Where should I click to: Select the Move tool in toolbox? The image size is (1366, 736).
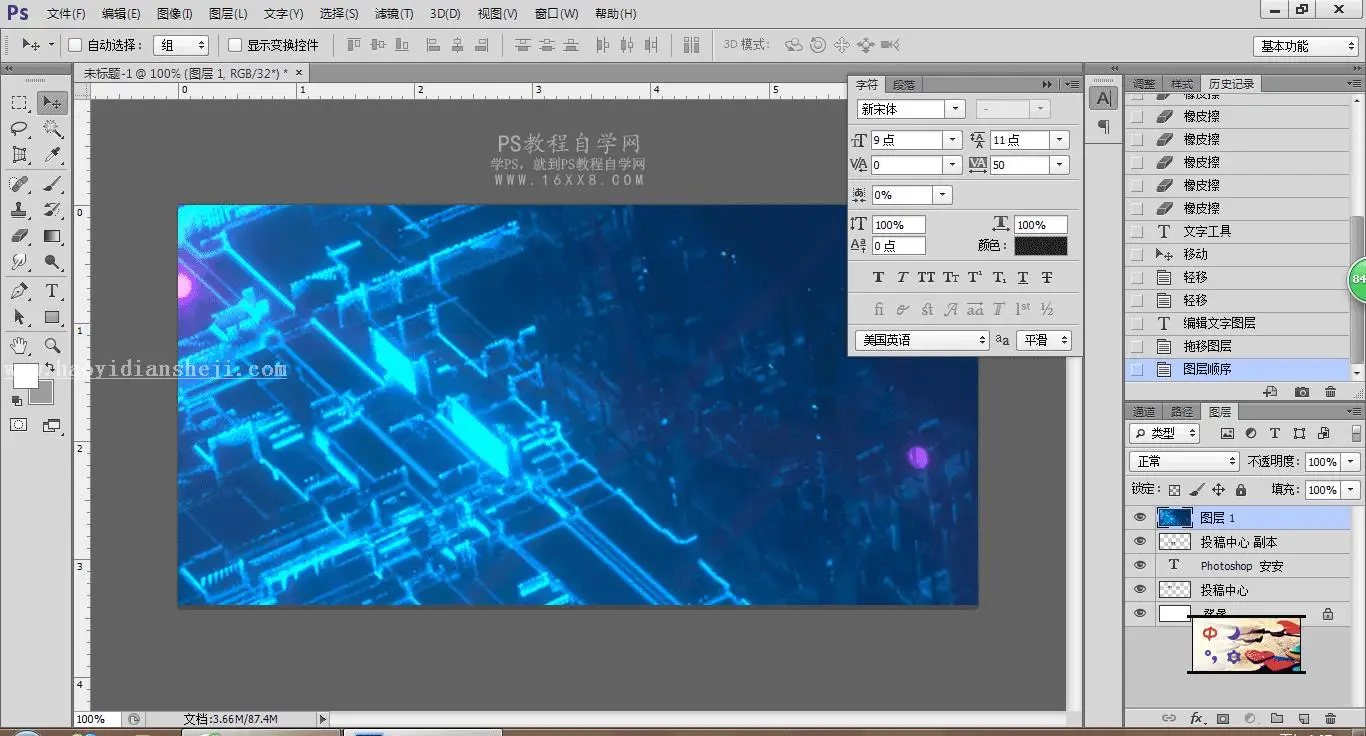52,102
